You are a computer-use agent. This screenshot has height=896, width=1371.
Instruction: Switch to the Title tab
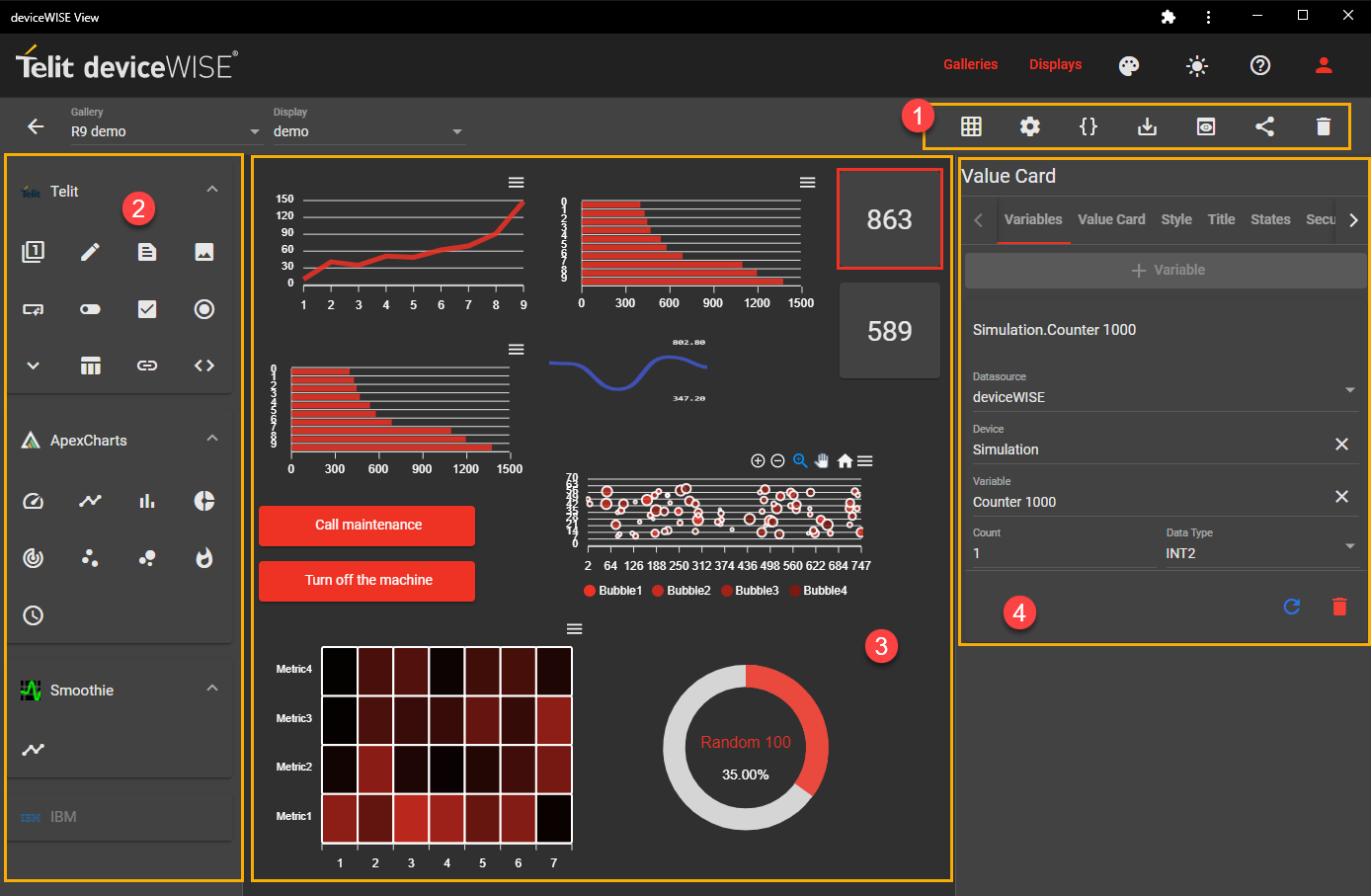pos(1221,219)
